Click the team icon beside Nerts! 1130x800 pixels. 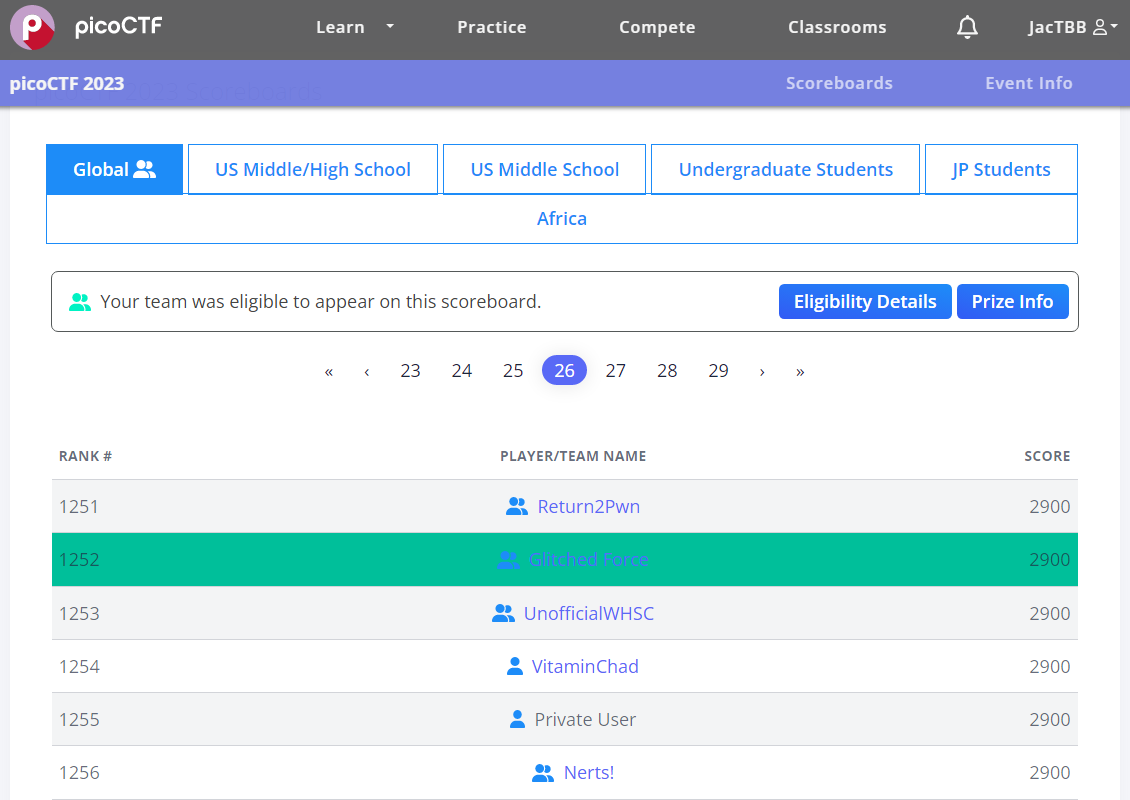pyautogui.click(x=543, y=773)
